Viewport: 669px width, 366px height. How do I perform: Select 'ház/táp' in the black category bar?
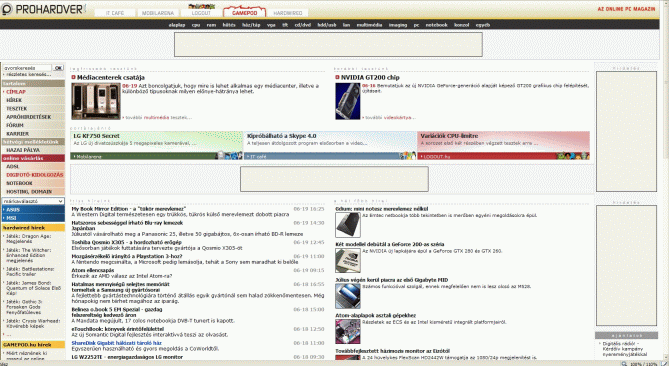pyautogui.click(x=251, y=25)
